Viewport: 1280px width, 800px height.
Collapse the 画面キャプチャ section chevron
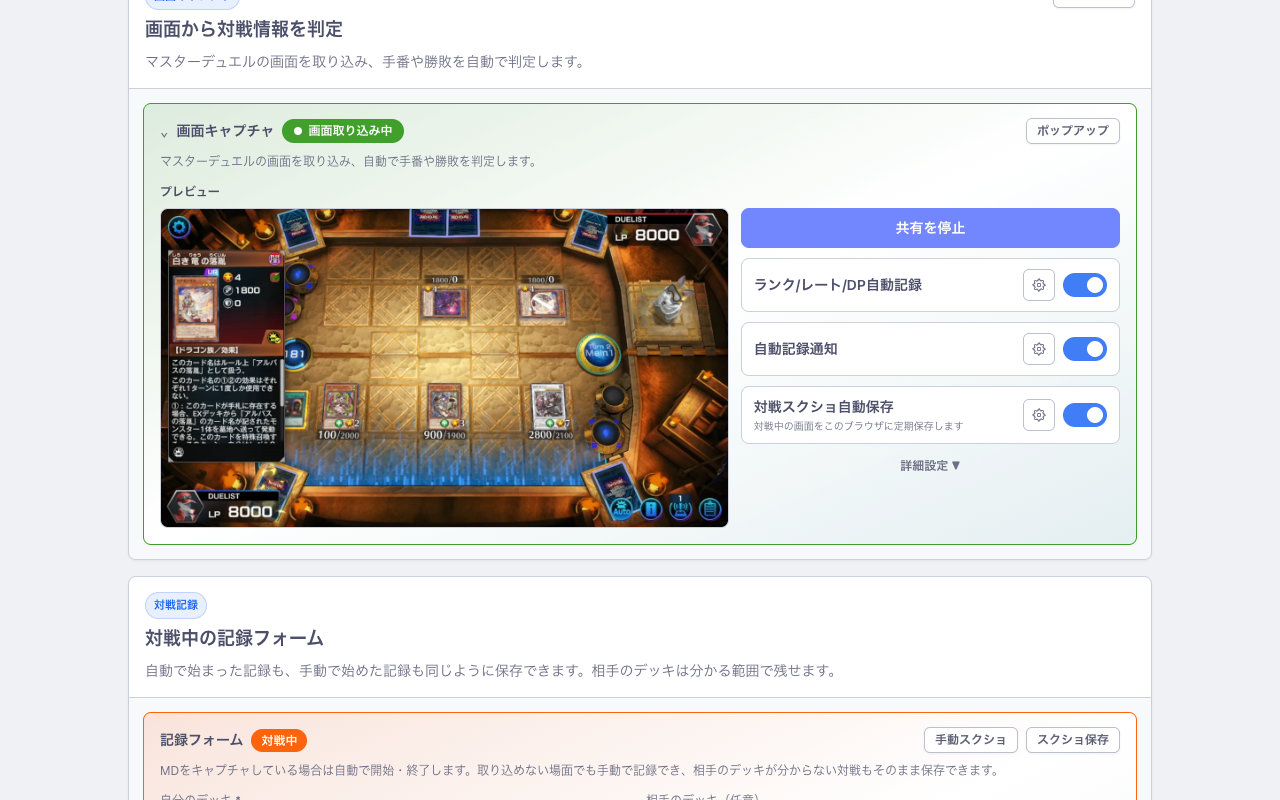pyautogui.click(x=164, y=132)
